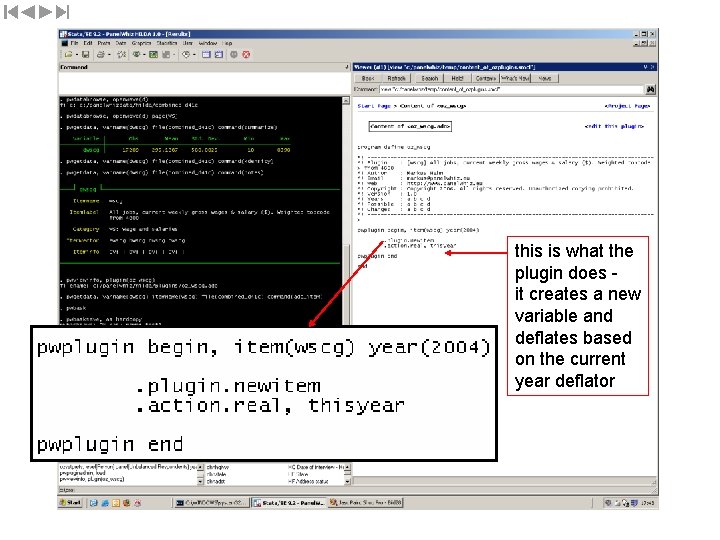Viewport: 720px width, 540px height.
Task: Click the clock-like toolbar icon before Data Editor
Action: coord(186,55)
